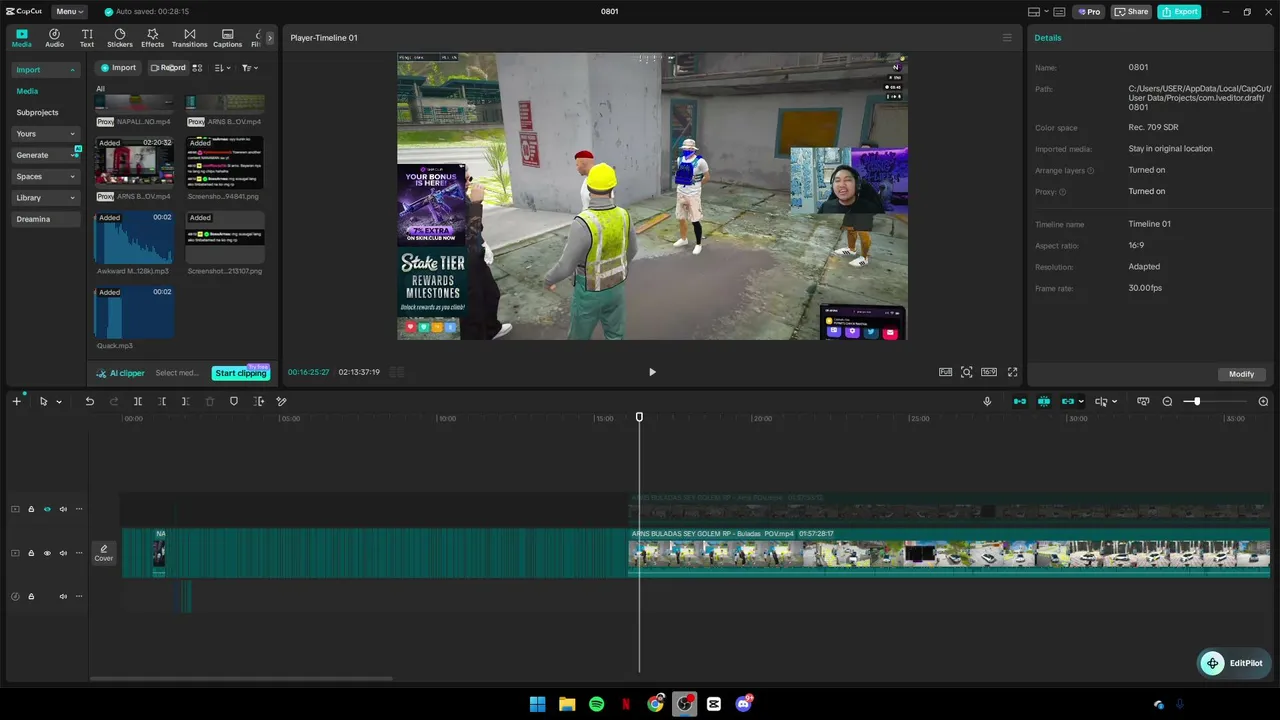Click the Modify button in Details

[1241, 374]
